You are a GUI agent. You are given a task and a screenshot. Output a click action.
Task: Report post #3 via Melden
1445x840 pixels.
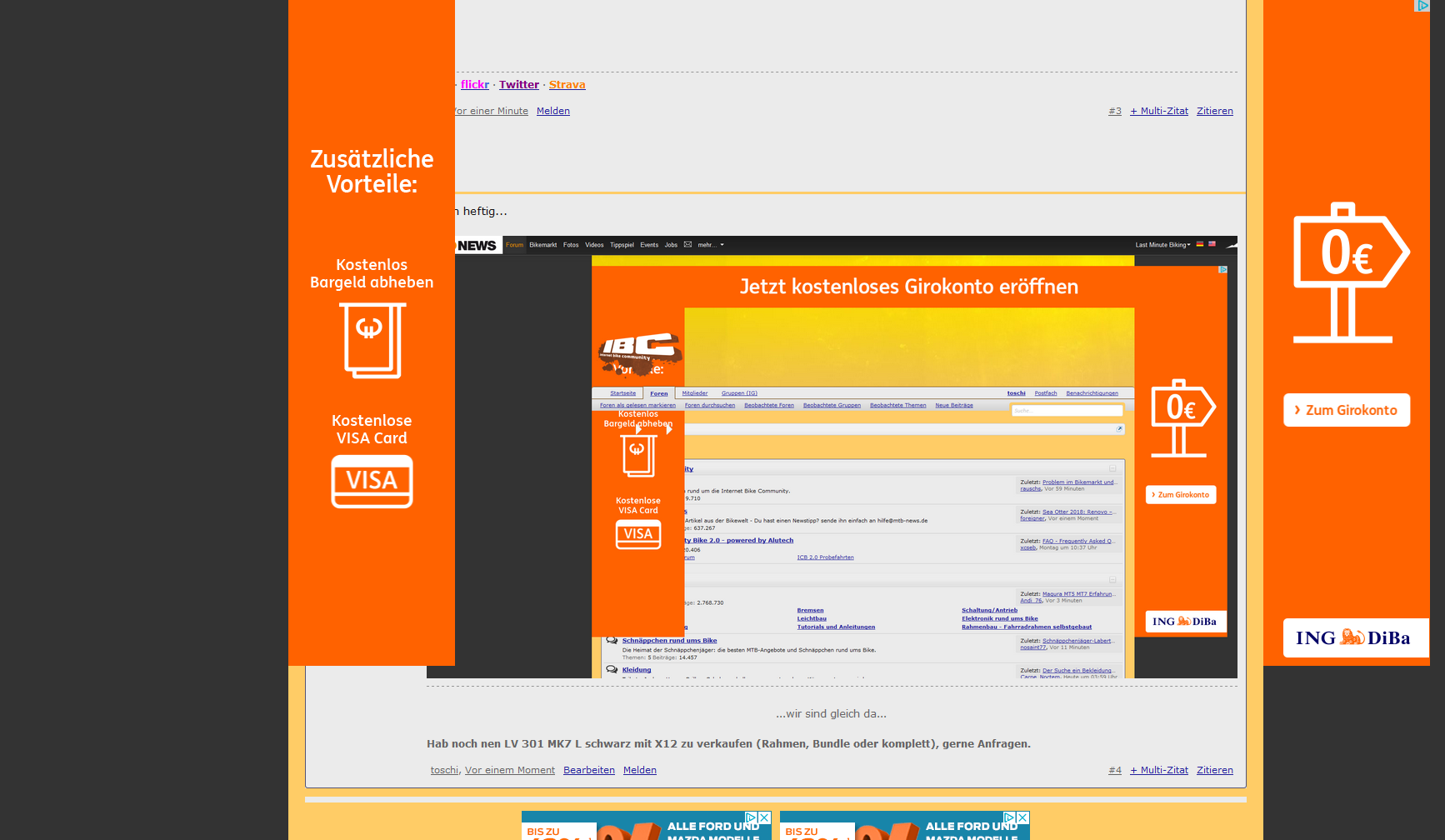coord(552,111)
